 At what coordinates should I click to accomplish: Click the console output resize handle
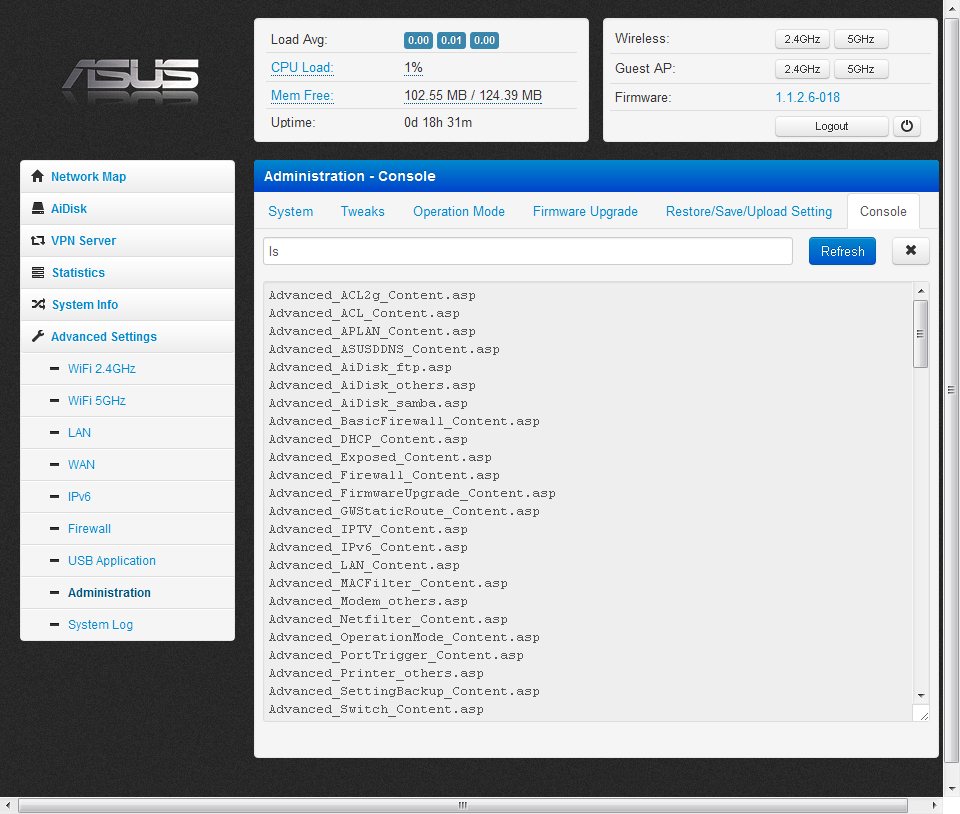[x=921, y=713]
